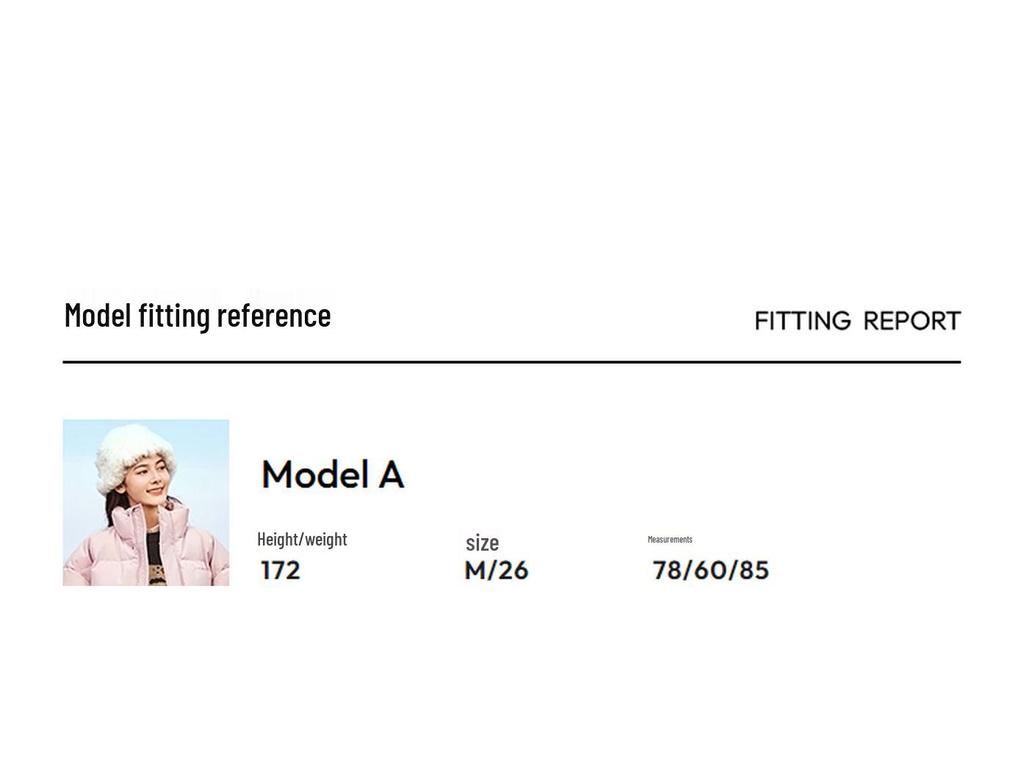The image size is (1024, 768).
Task: Click the word "weight" in Height/weight
Action: pyautogui.click(x=325, y=539)
